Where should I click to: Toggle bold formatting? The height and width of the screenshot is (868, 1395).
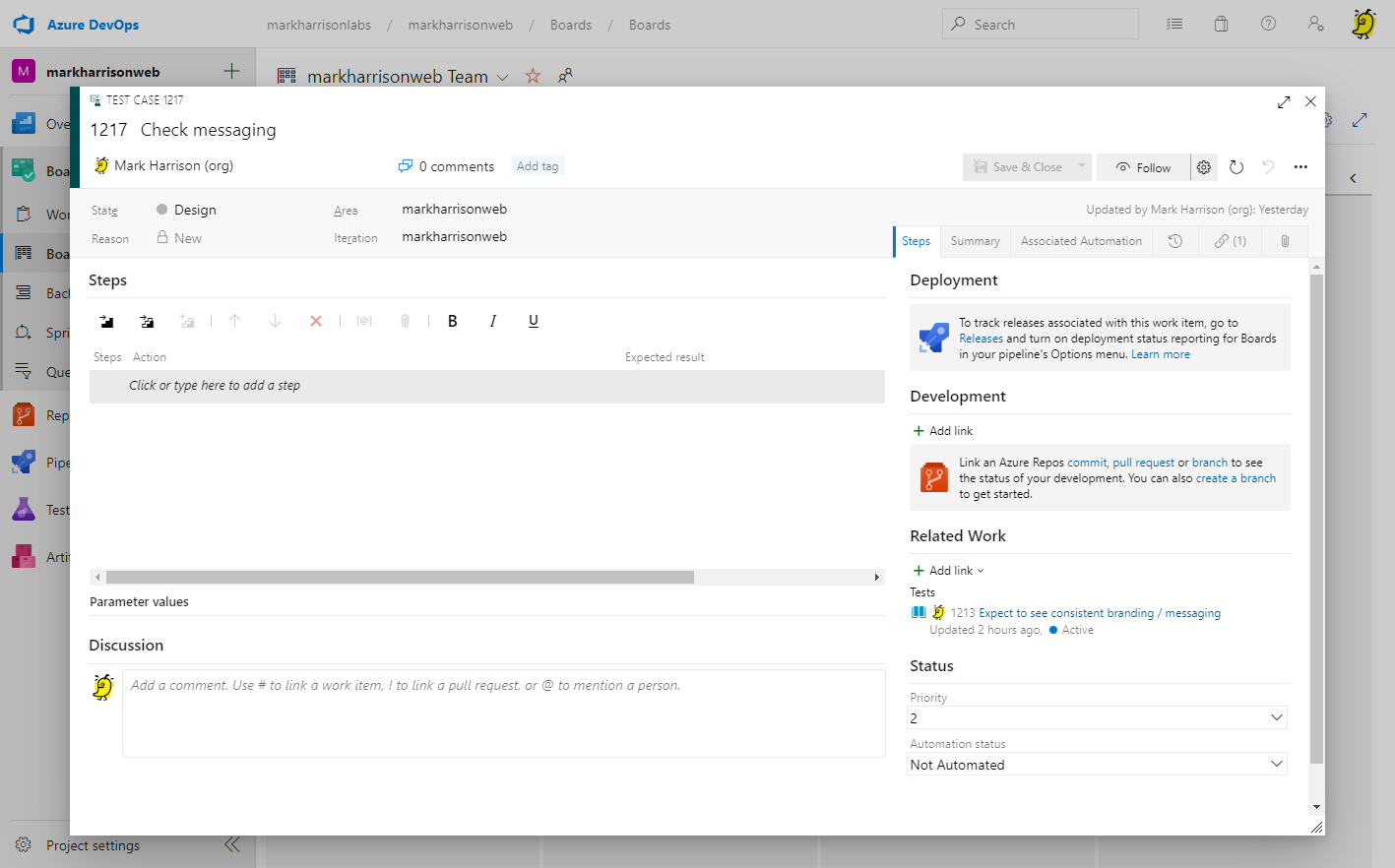click(x=453, y=321)
